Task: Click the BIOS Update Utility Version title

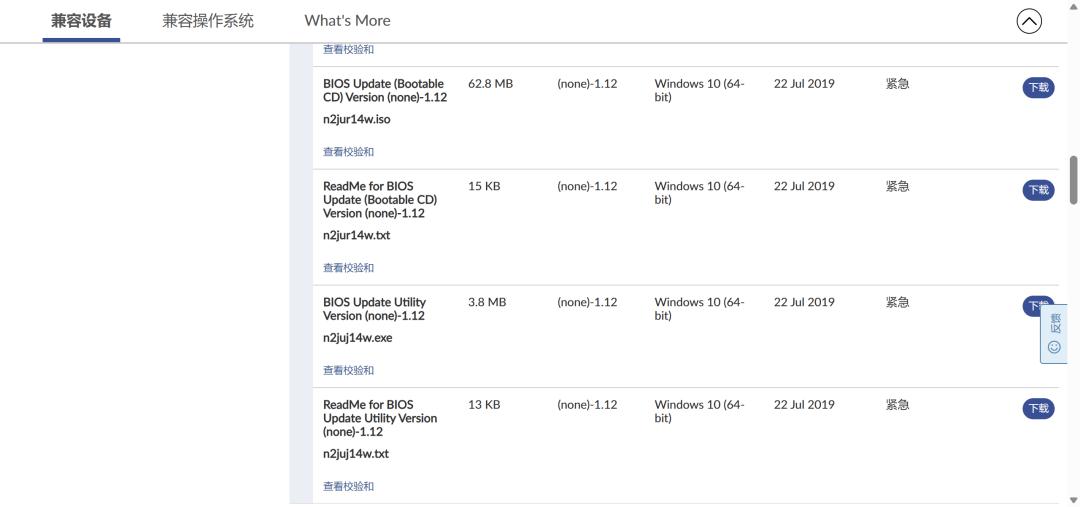Action: 374,309
